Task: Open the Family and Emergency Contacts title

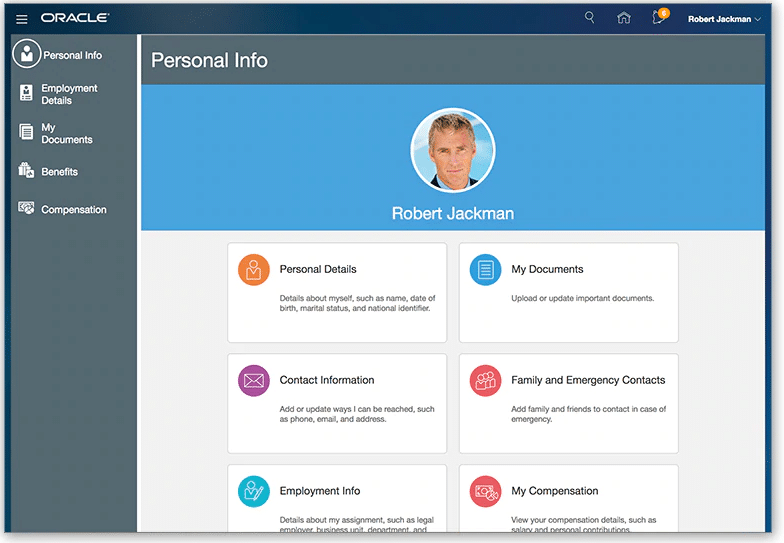Action: (x=588, y=380)
